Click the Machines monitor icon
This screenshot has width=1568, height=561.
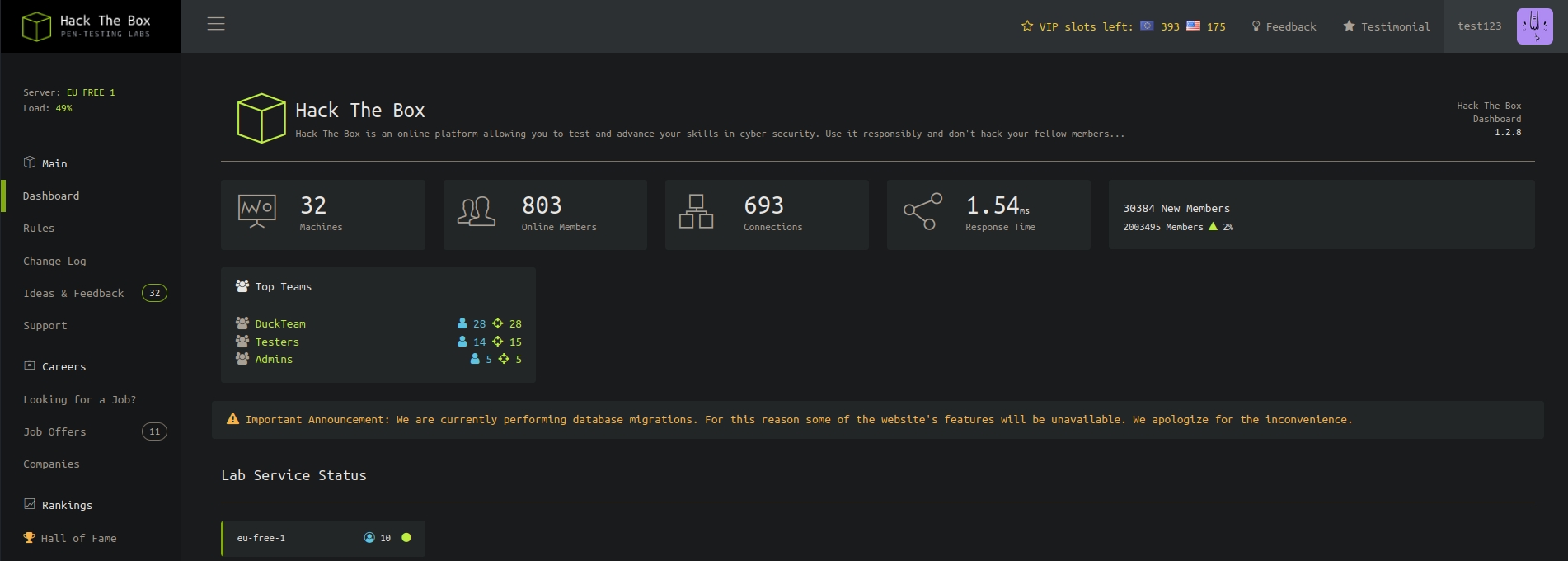click(x=257, y=211)
